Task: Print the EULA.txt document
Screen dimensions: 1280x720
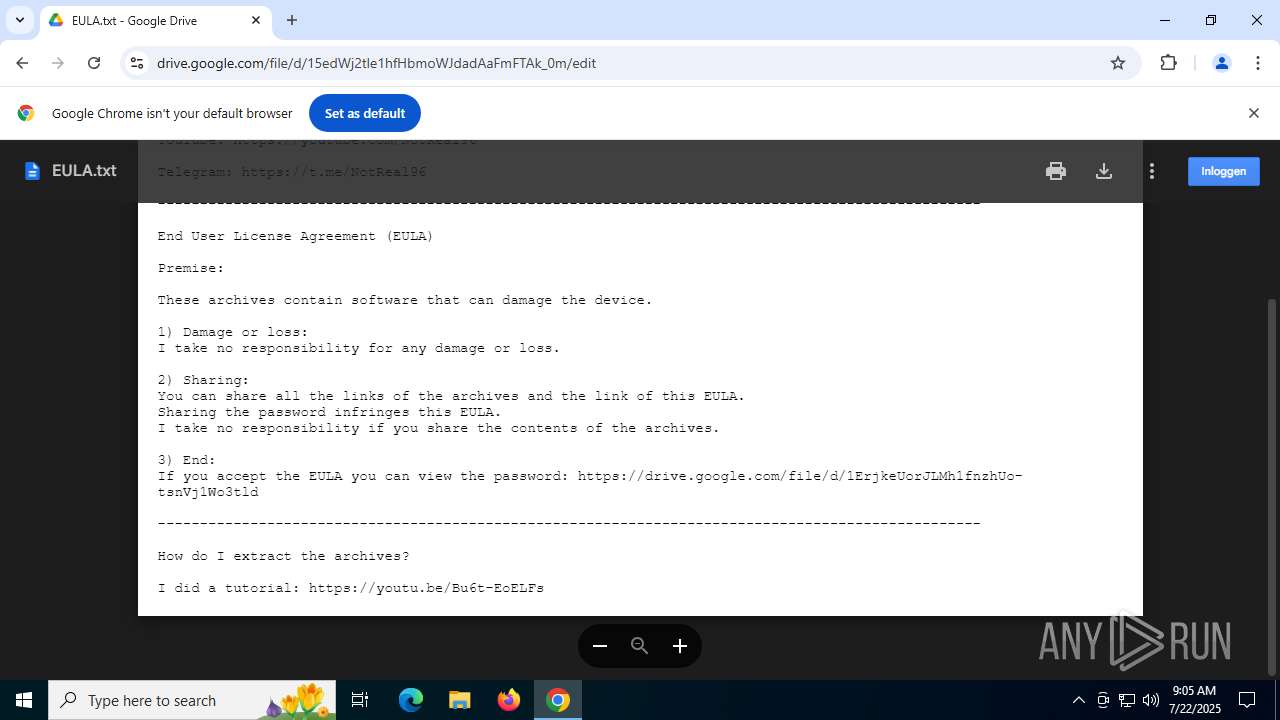Action: [1056, 171]
